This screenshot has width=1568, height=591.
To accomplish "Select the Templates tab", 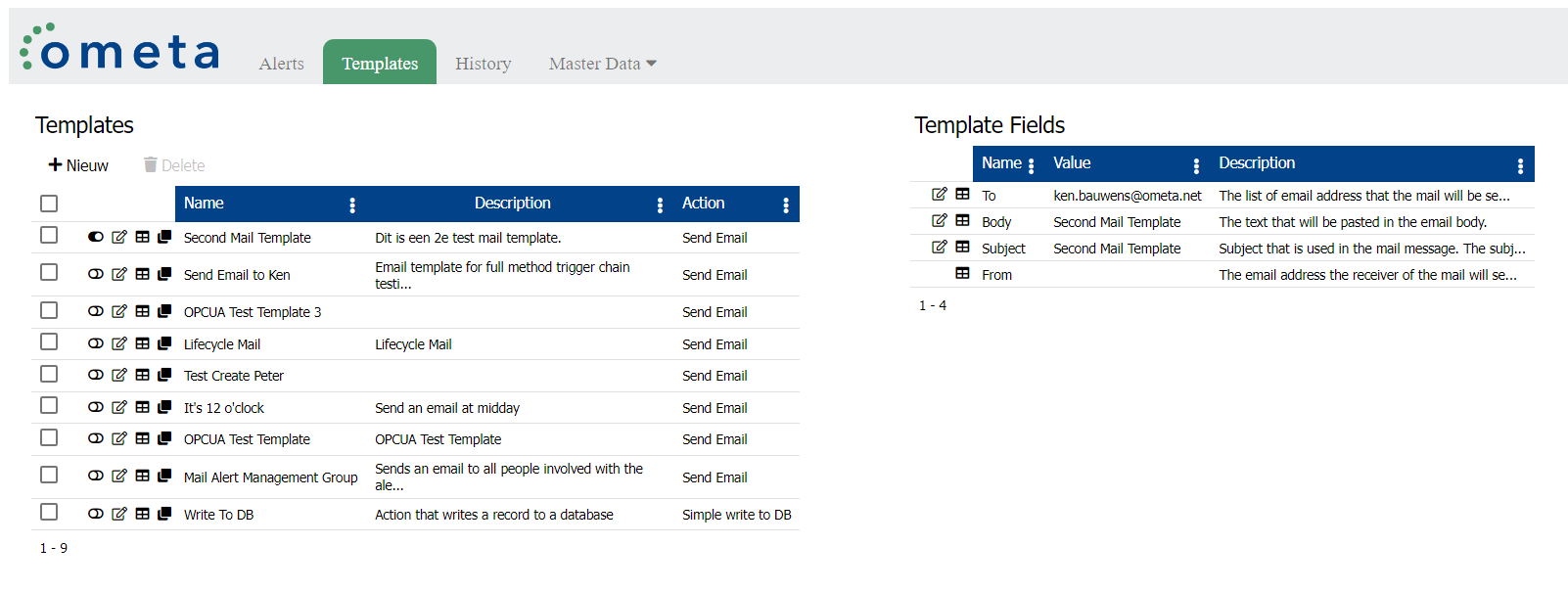I will [380, 63].
